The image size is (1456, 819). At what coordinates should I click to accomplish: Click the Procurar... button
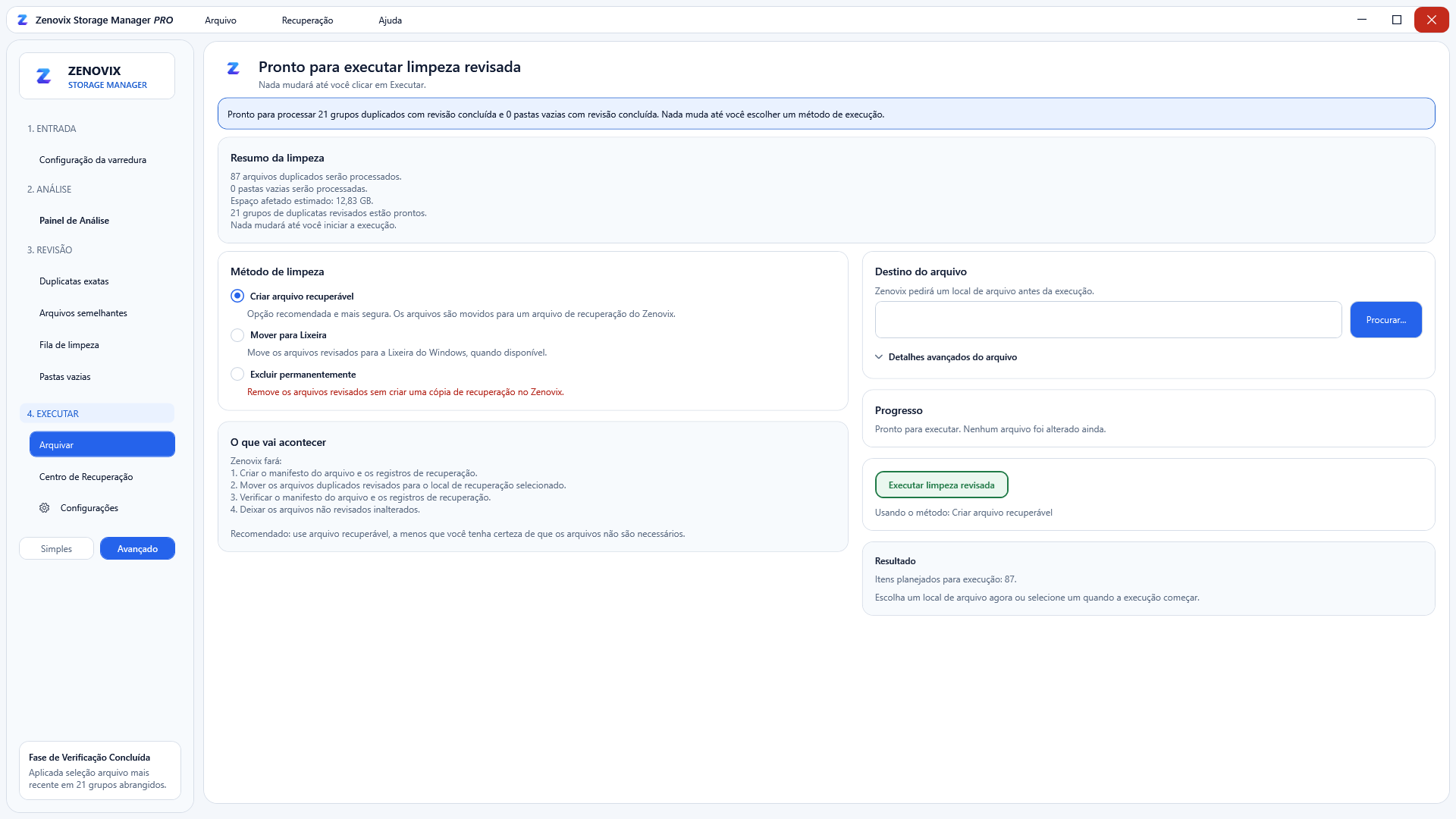click(x=1385, y=320)
